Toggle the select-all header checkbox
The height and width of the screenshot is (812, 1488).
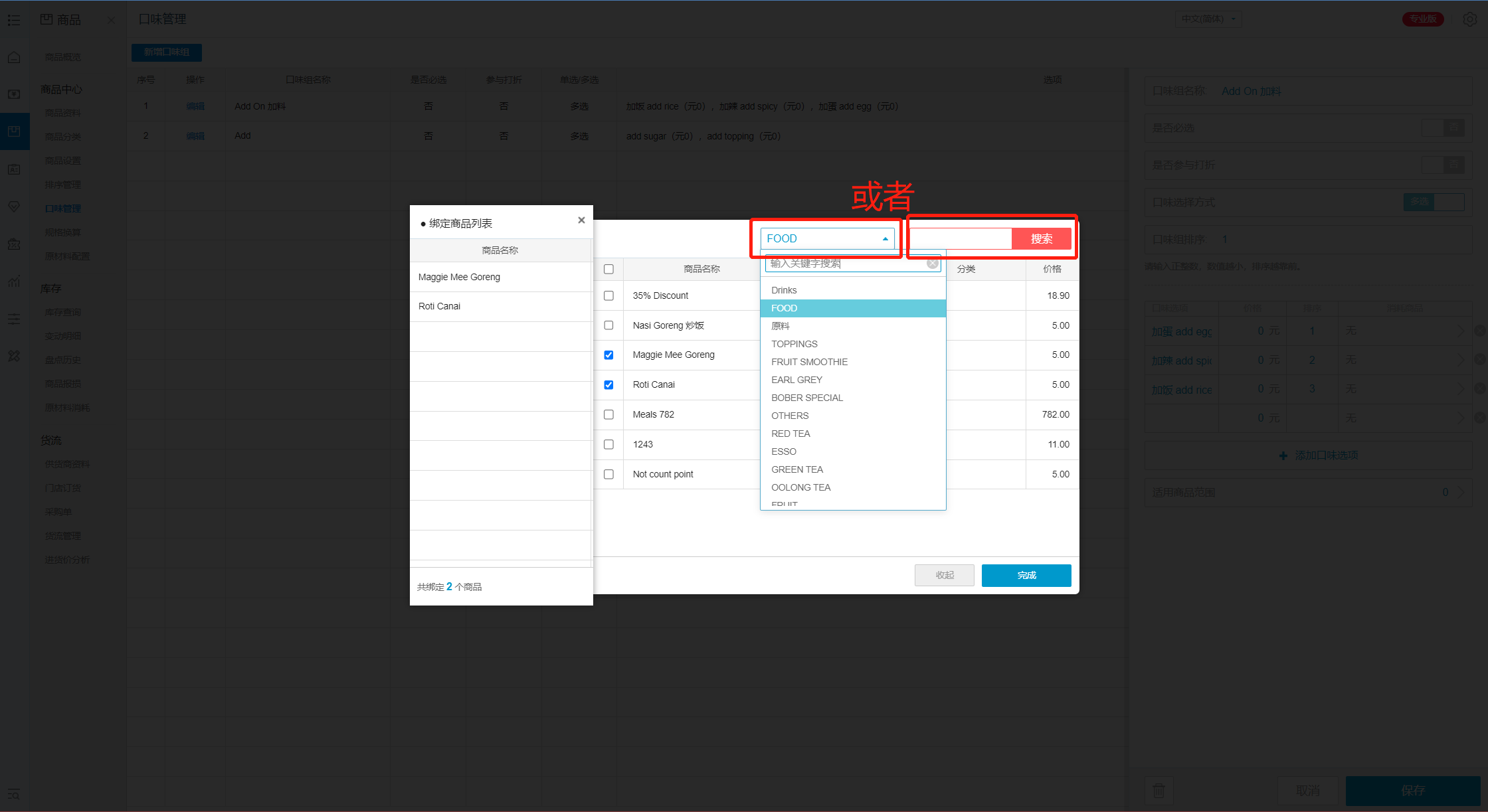608,269
